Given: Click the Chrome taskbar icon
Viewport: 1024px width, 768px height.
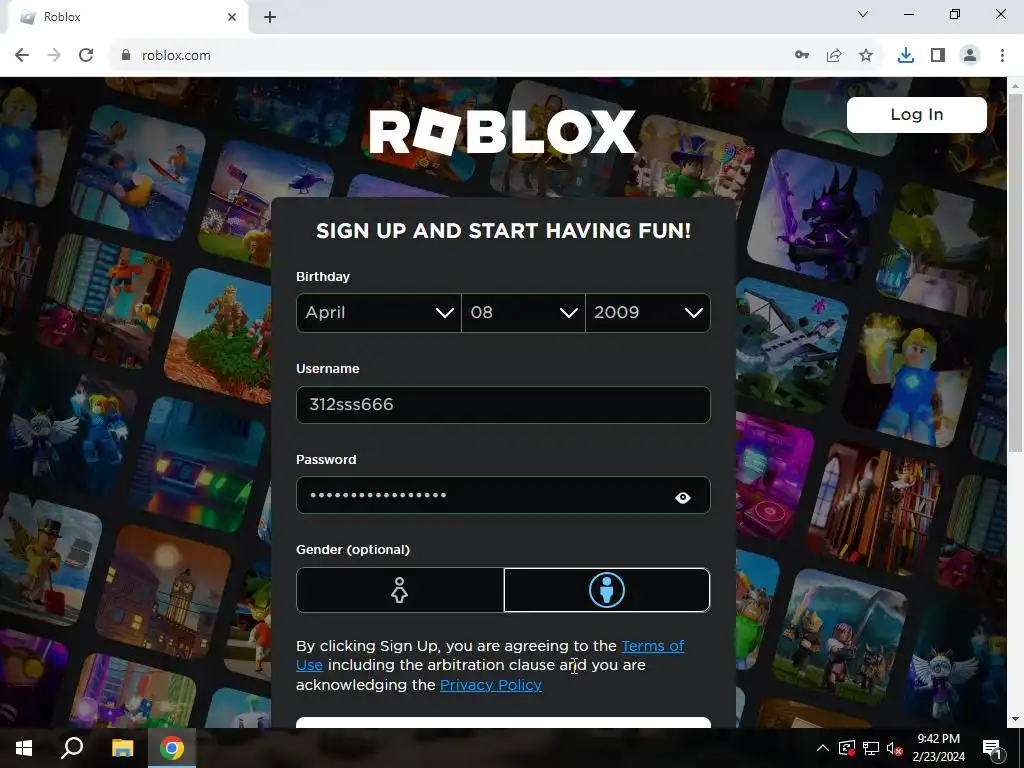Looking at the screenshot, I should click(x=172, y=748).
